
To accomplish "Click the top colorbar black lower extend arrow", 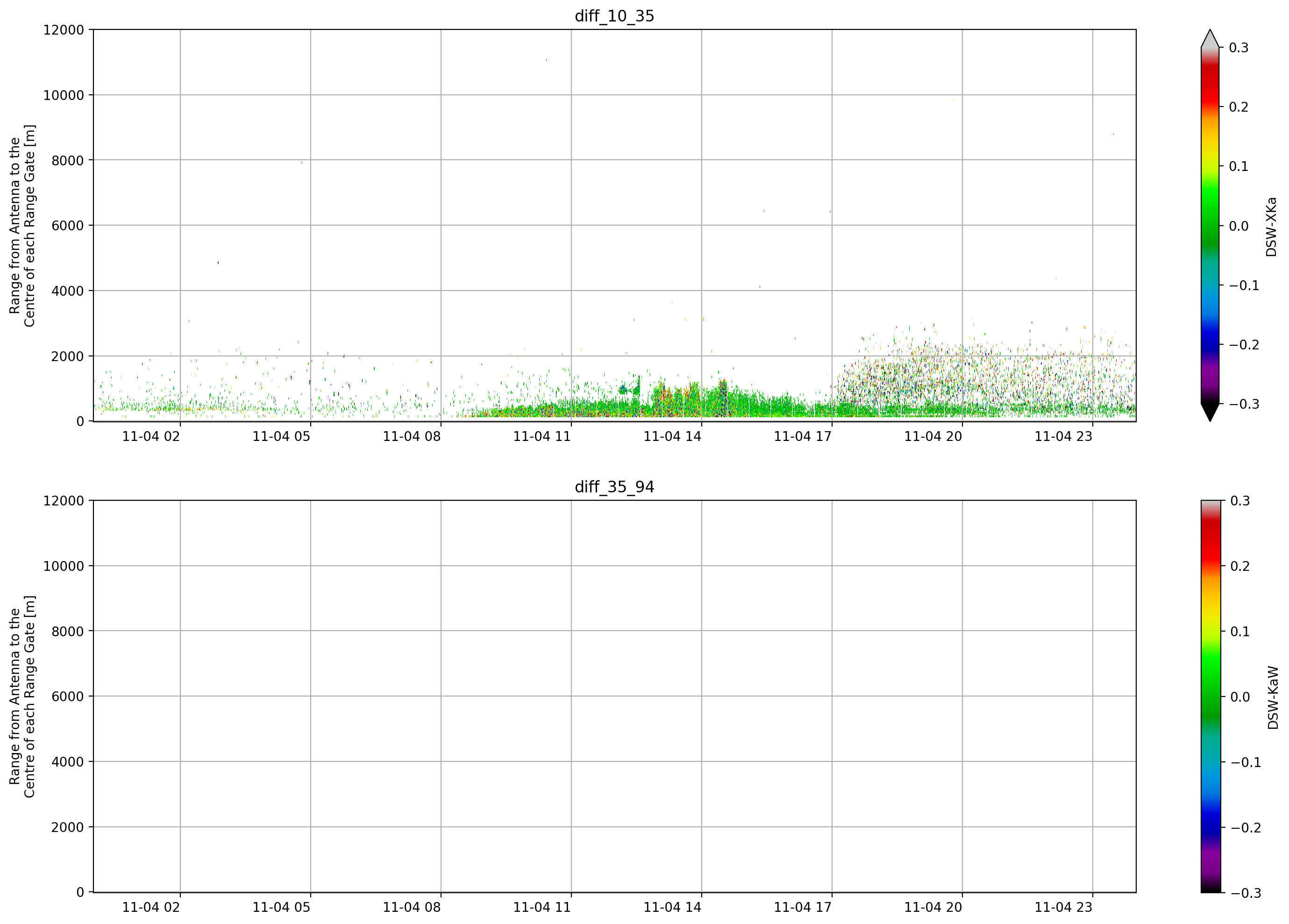I will pos(1210,412).
